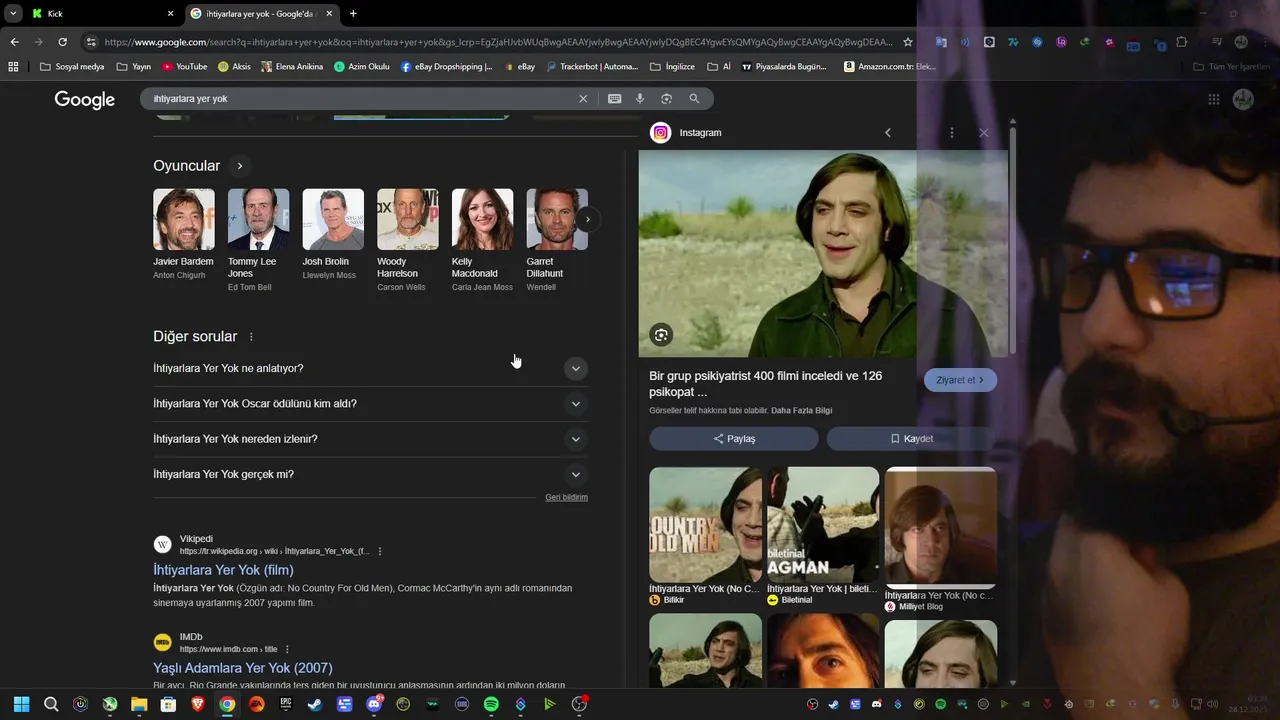Image resolution: width=1280 pixels, height=720 pixels.
Task: Open YouTube bookmark
Action: [184, 67]
